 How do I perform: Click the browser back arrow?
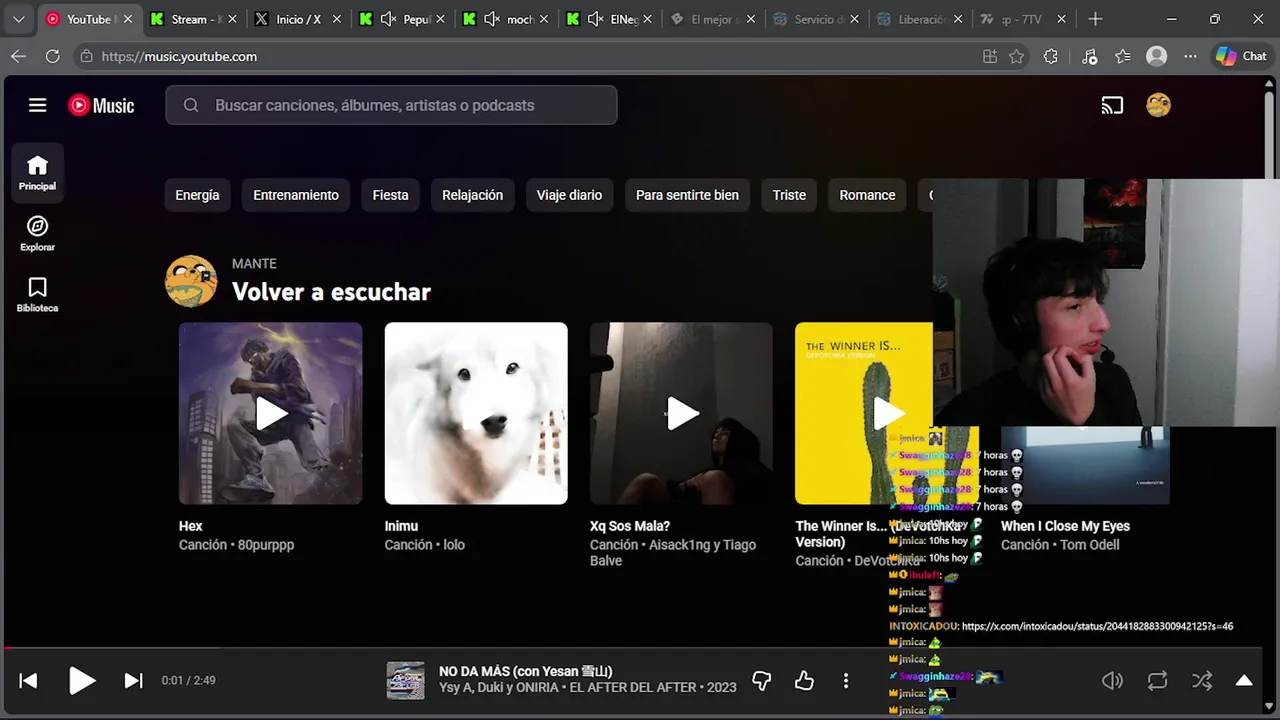coord(18,56)
